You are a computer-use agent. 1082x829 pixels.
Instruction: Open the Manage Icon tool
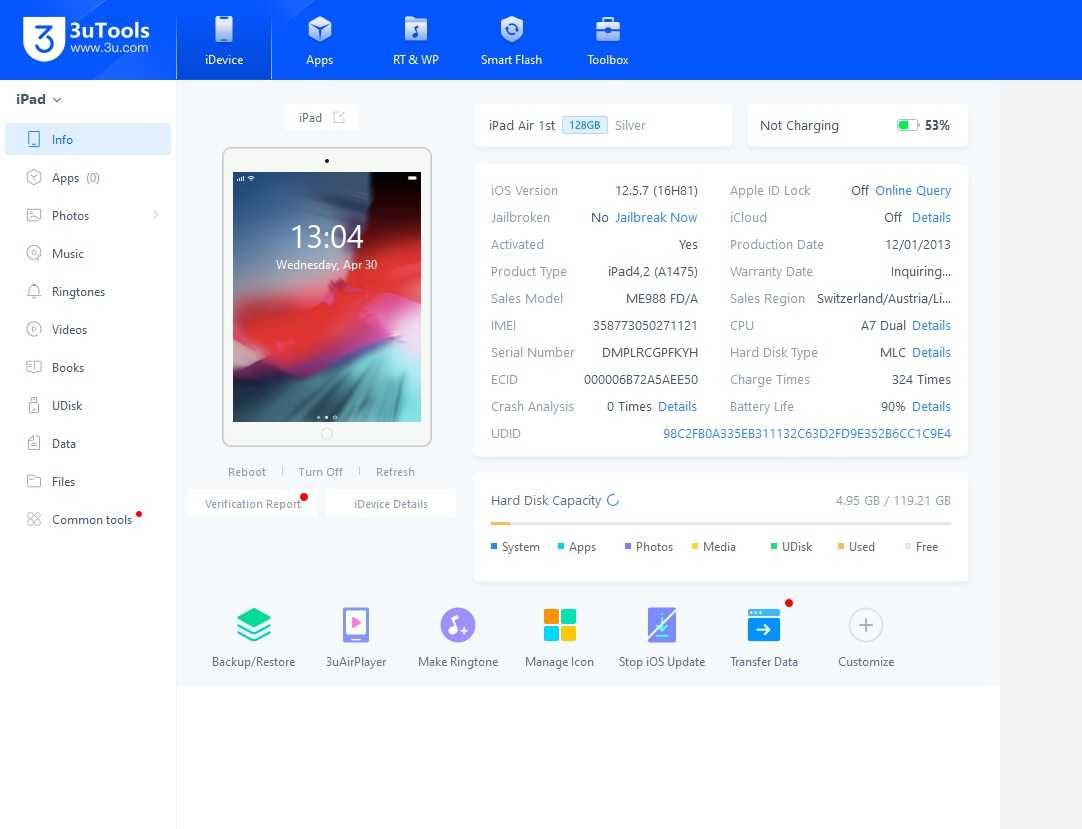click(560, 638)
